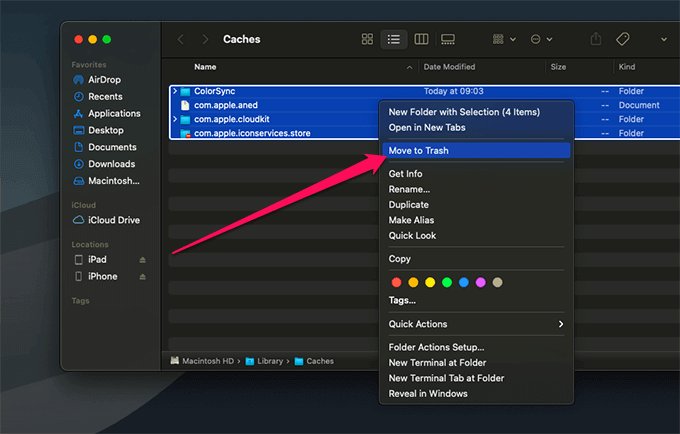Apply the purple tag color
The height and width of the screenshot is (434, 680).
481,283
